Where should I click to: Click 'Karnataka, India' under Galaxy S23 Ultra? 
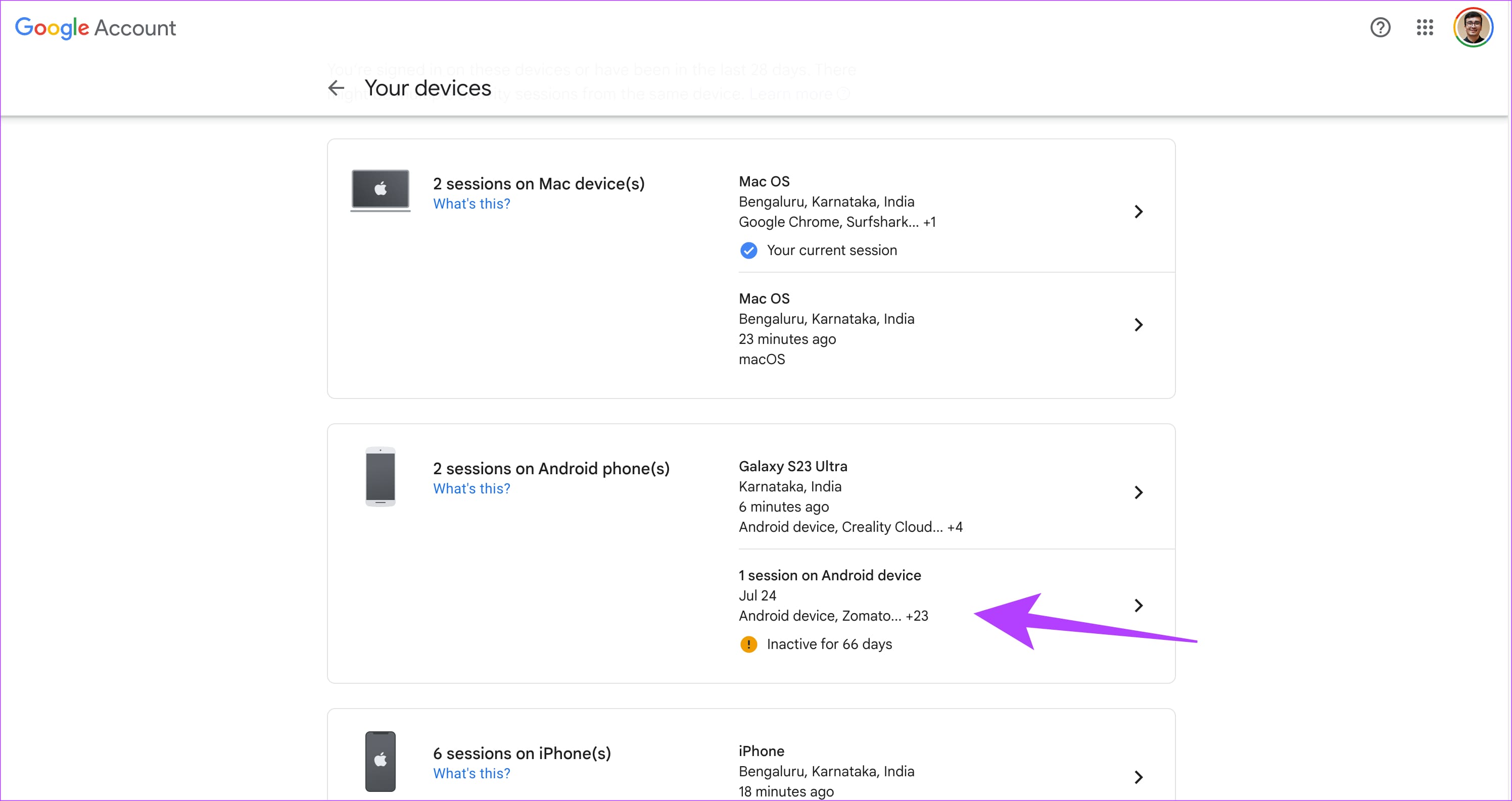tap(790, 486)
